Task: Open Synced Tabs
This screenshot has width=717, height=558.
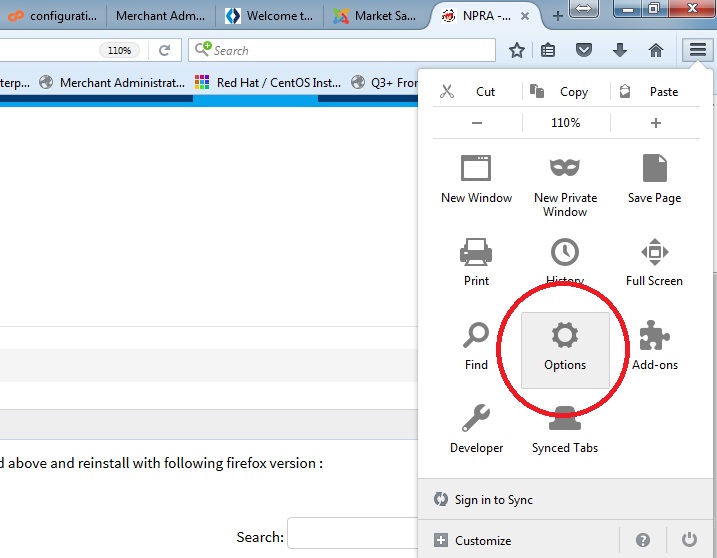Action: point(565,419)
